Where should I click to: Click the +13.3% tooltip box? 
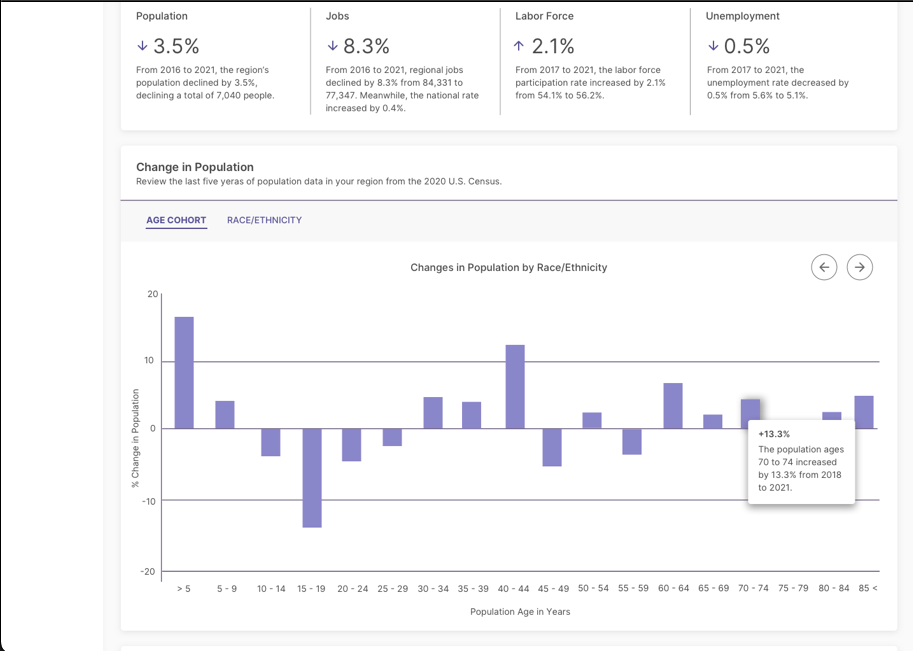(x=801, y=462)
